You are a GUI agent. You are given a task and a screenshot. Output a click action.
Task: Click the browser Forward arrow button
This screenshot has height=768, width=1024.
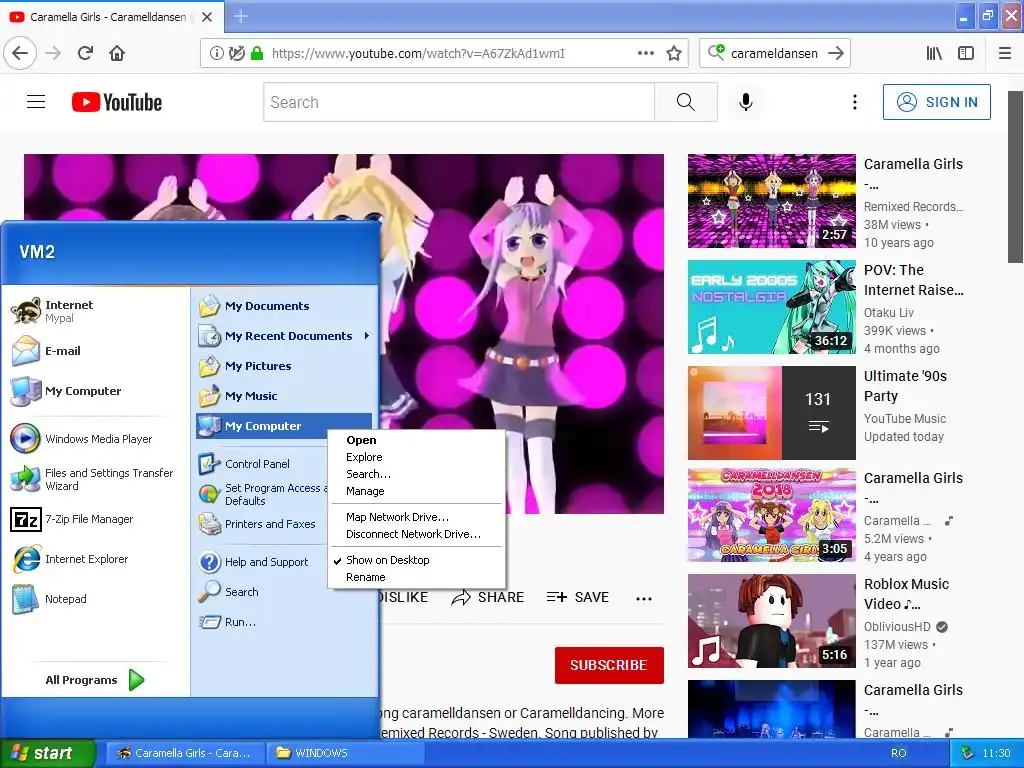point(54,53)
